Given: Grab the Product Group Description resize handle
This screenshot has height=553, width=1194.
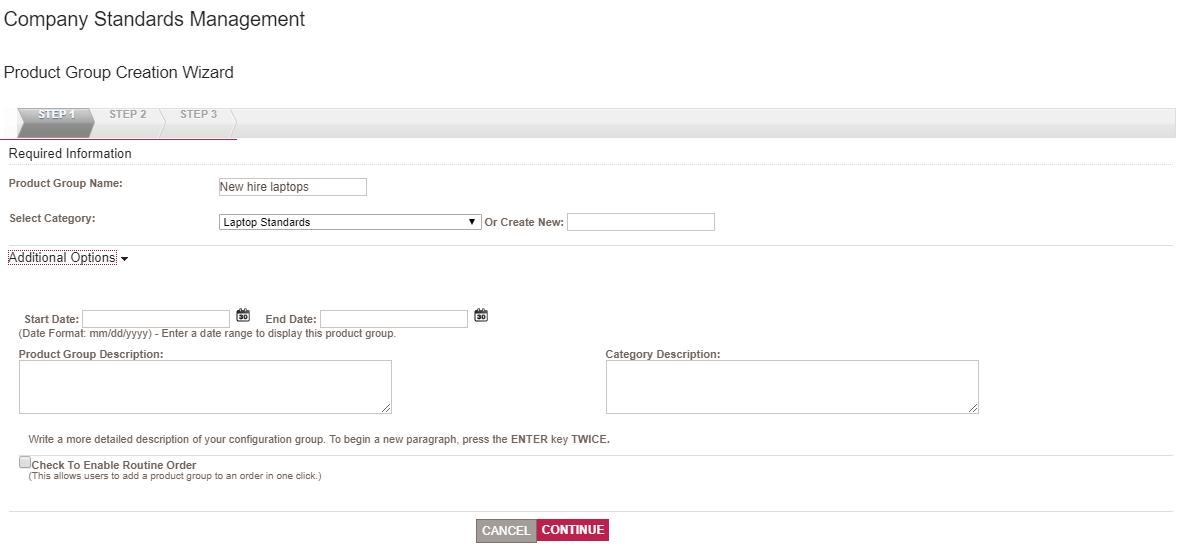Looking at the screenshot, I should tap(386, 408).
